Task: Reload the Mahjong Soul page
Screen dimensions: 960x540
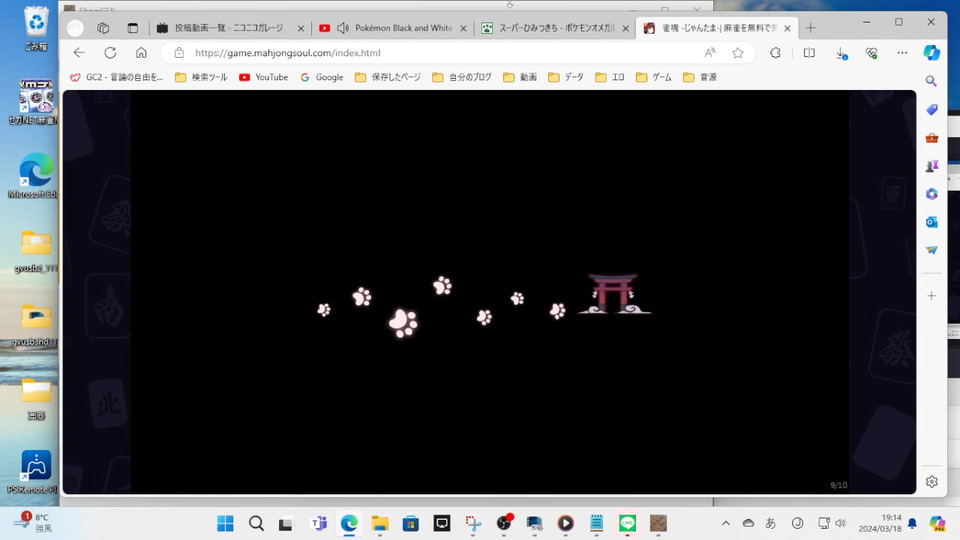Action: [x=110, y=53]
